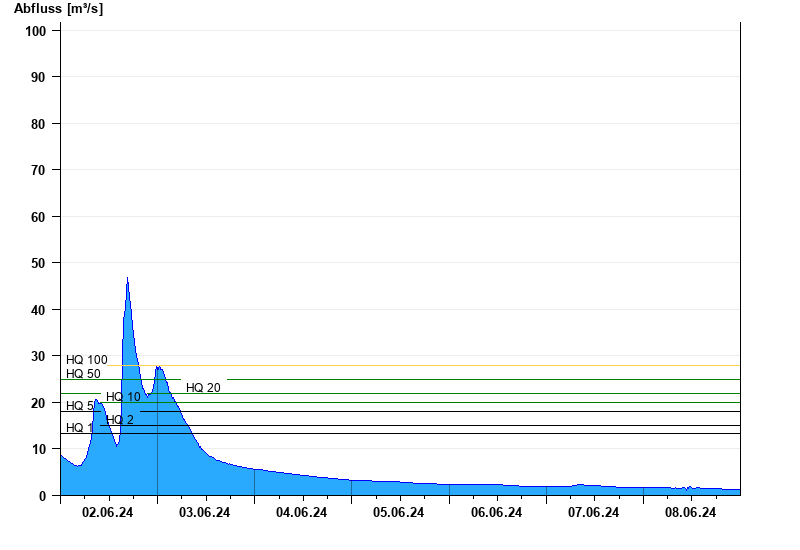Click the 03.06.24 date label
The image size is (800, 550).
pyautogui.click(x=205, y=513)
